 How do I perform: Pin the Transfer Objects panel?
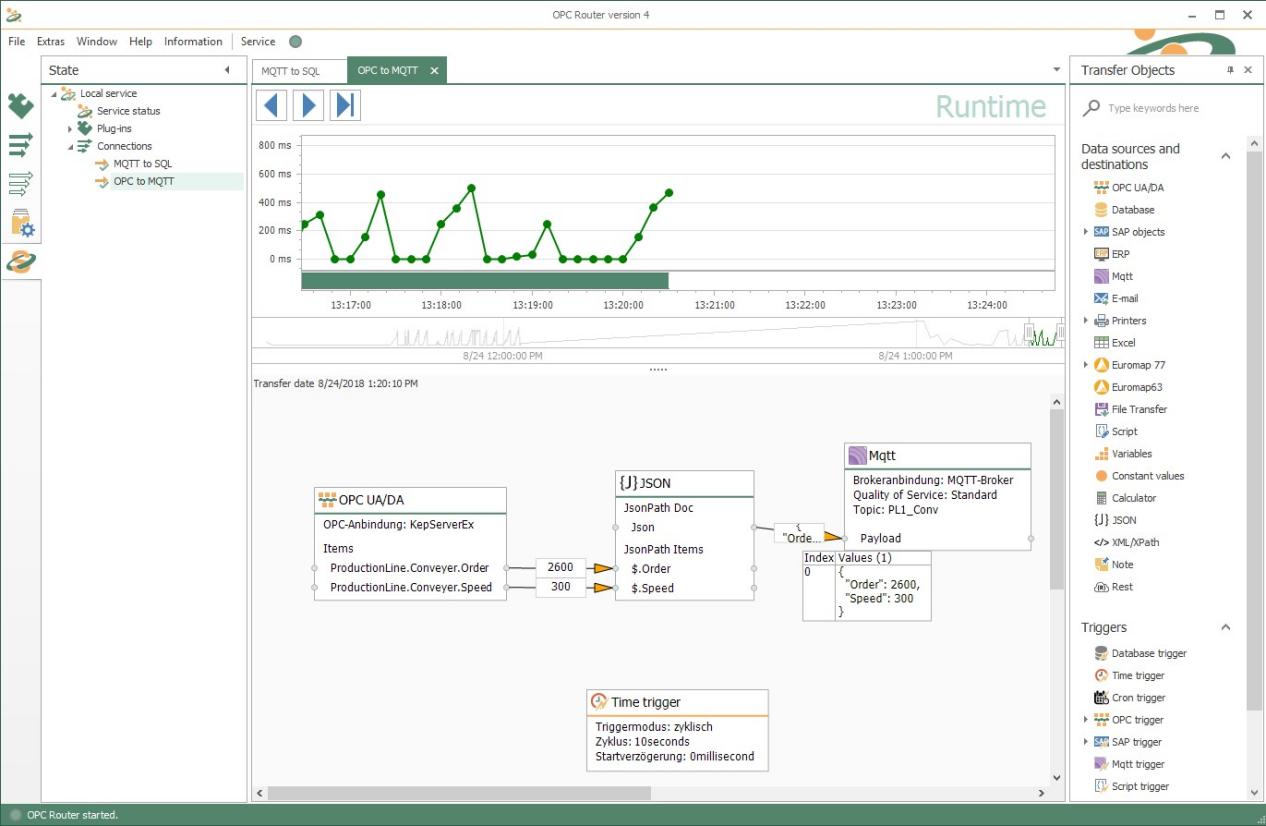pyautogui.click(x=1232, y=70)
